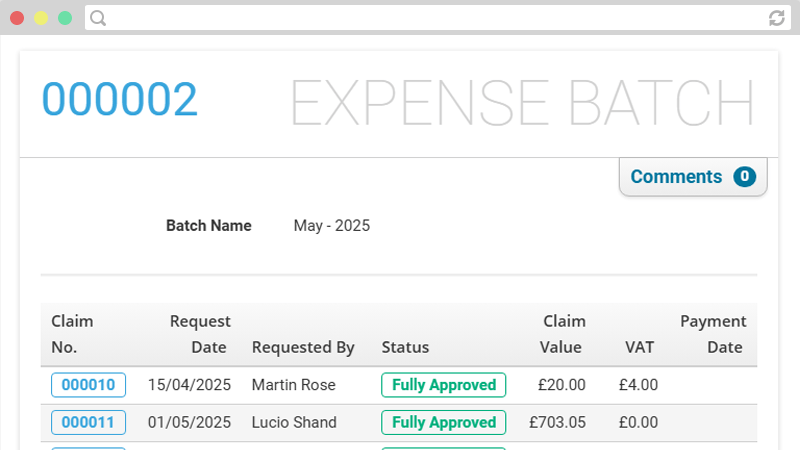Focus the browser address bar field
This screenshot has width=800, height=450.
tap(437, 18)
